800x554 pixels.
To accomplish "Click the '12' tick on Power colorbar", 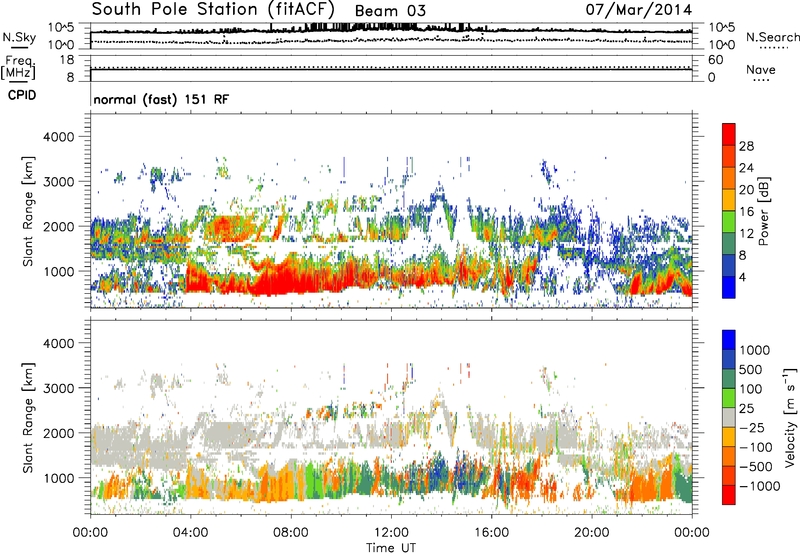I will [746, 234].
